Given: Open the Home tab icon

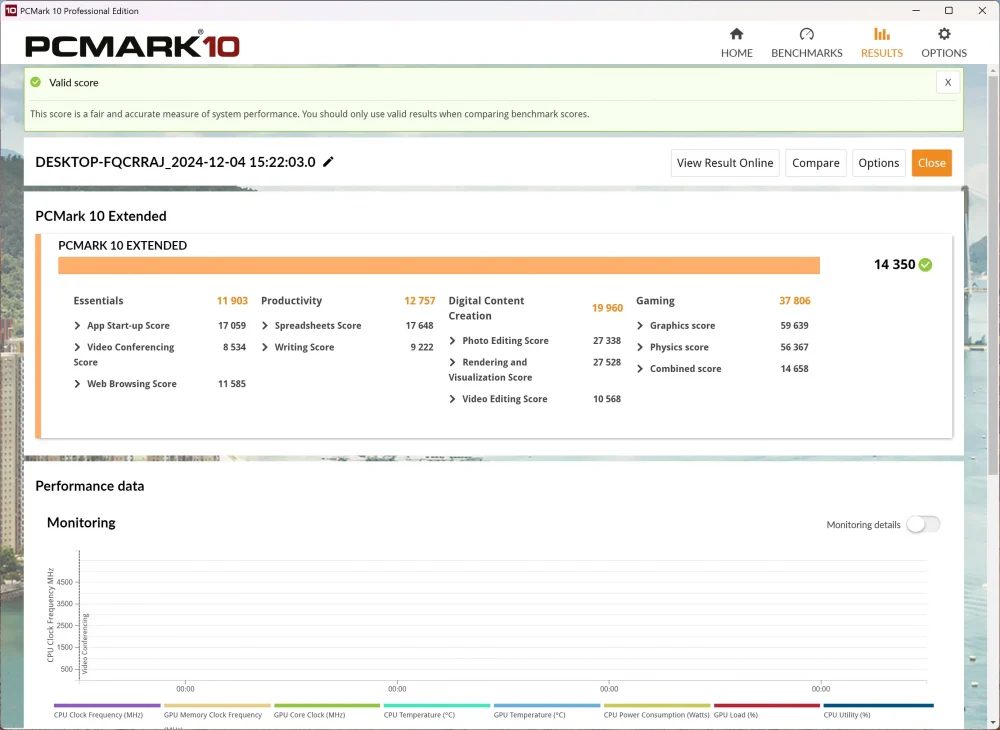Looking at the screenshot, I should (x=737, y=34).
